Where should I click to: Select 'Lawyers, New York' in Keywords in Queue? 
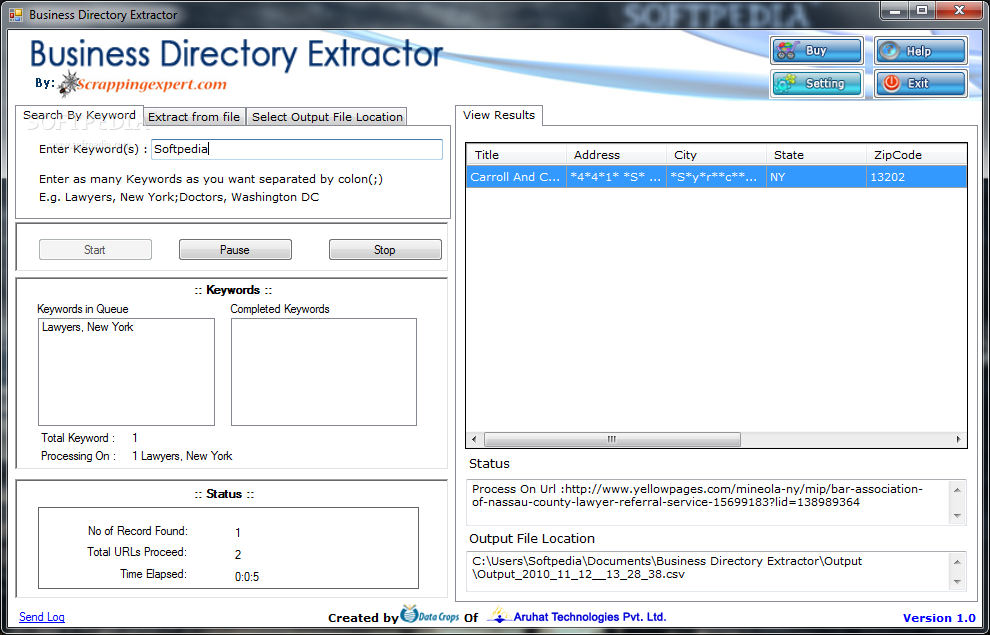click(88, 327)
